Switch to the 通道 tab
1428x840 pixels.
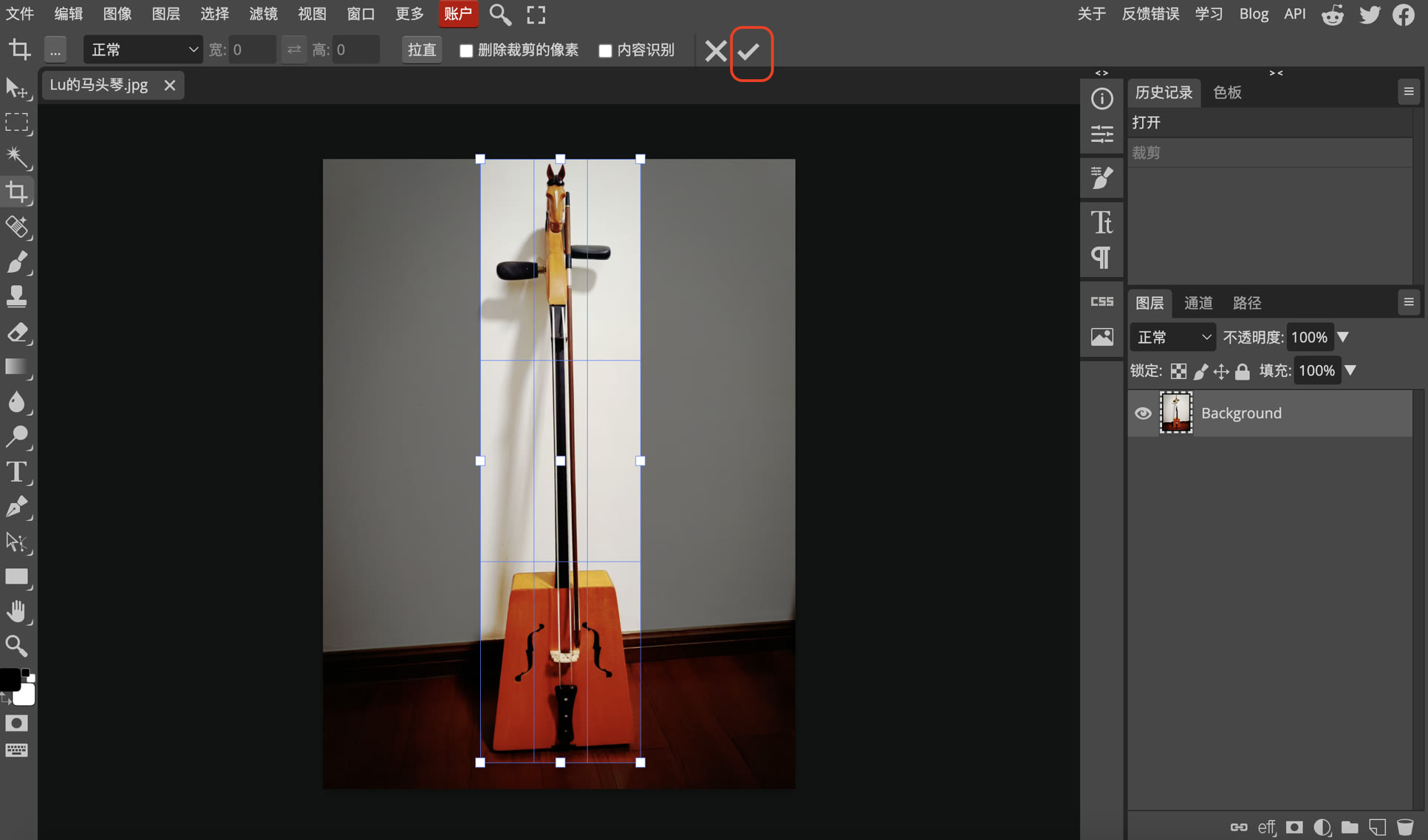coord(1198,303)
